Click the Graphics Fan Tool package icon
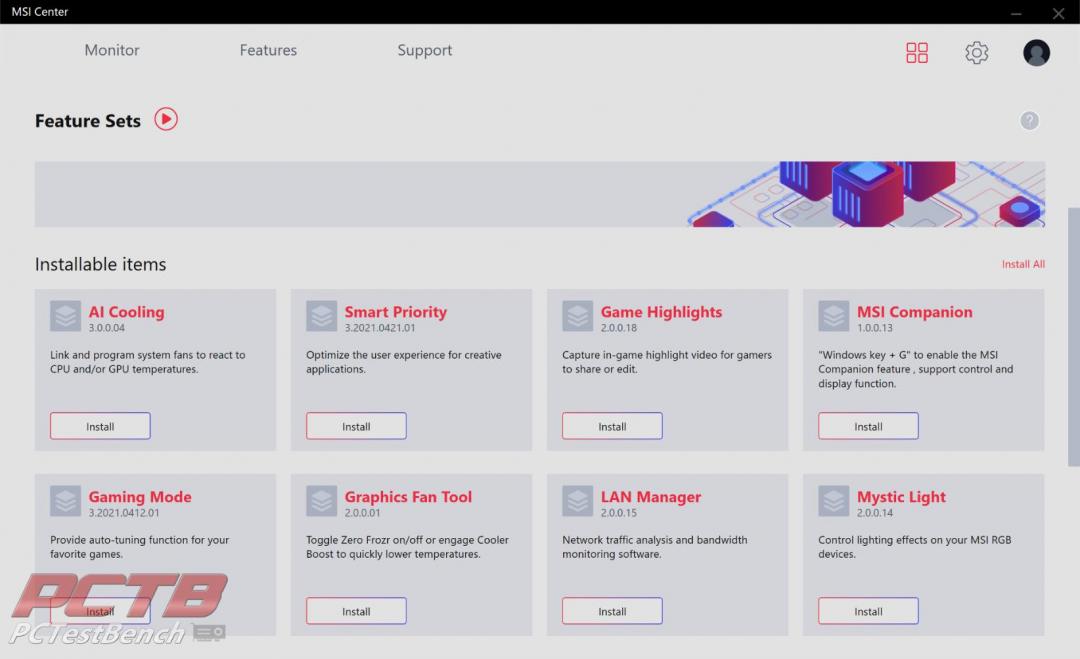This screenshot has height=659, width=1080. 322,501
